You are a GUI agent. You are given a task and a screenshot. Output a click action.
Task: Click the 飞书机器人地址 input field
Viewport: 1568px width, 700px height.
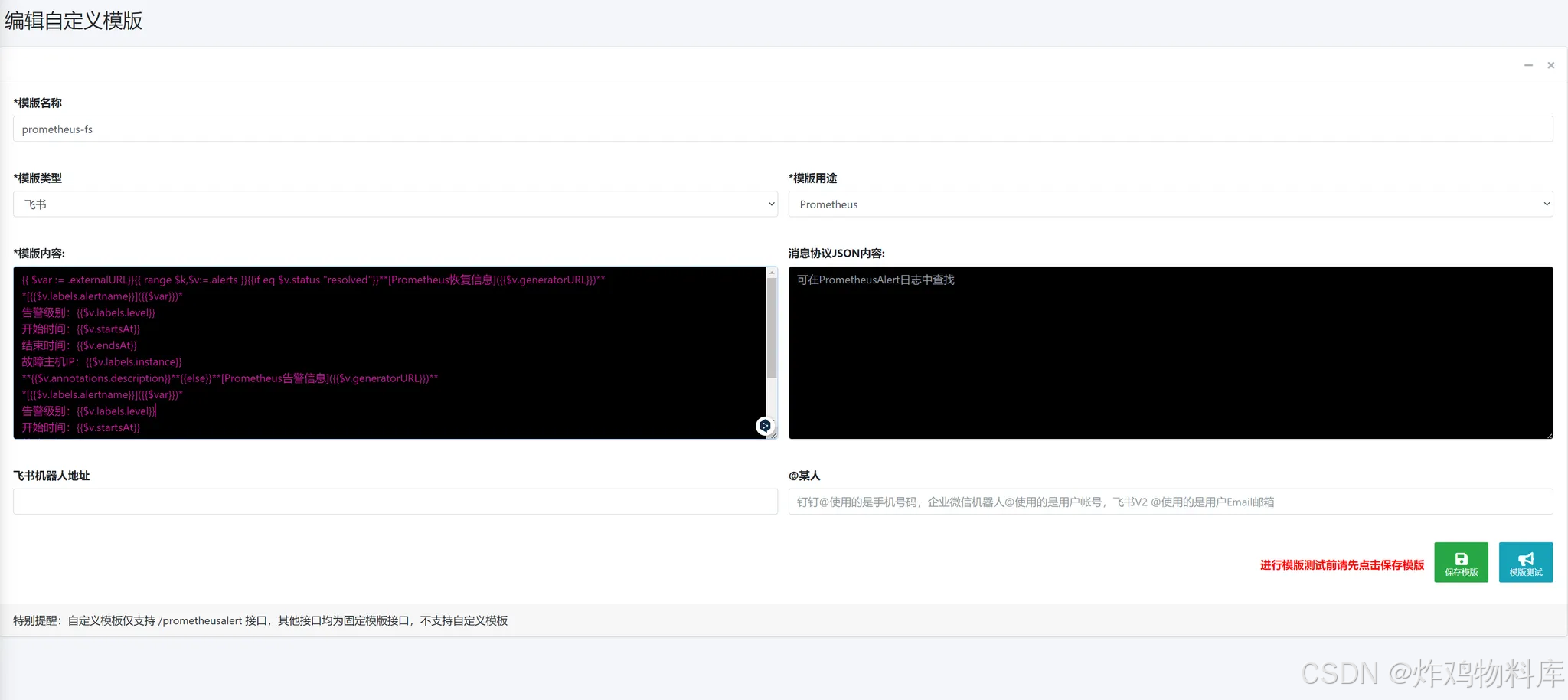pyautogui.click(x=395, y=502)
